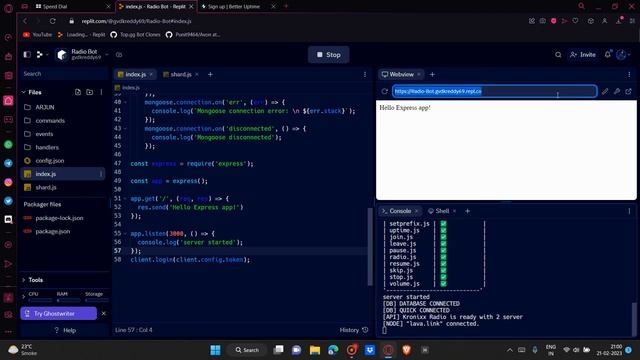Open the notifications bell
Image resolution: width=640 pixels, height=360 pixels.
[x=608, y=54]
